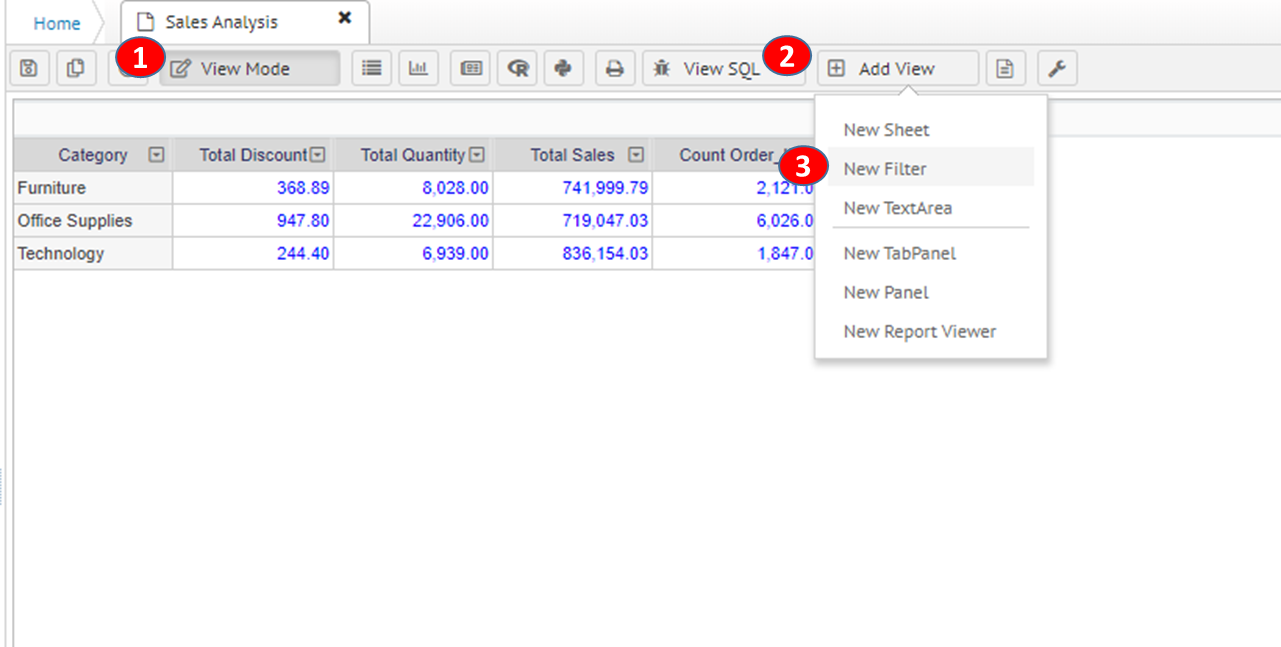Click the Python script icon
1281x647 pixels.
[564, 68]
